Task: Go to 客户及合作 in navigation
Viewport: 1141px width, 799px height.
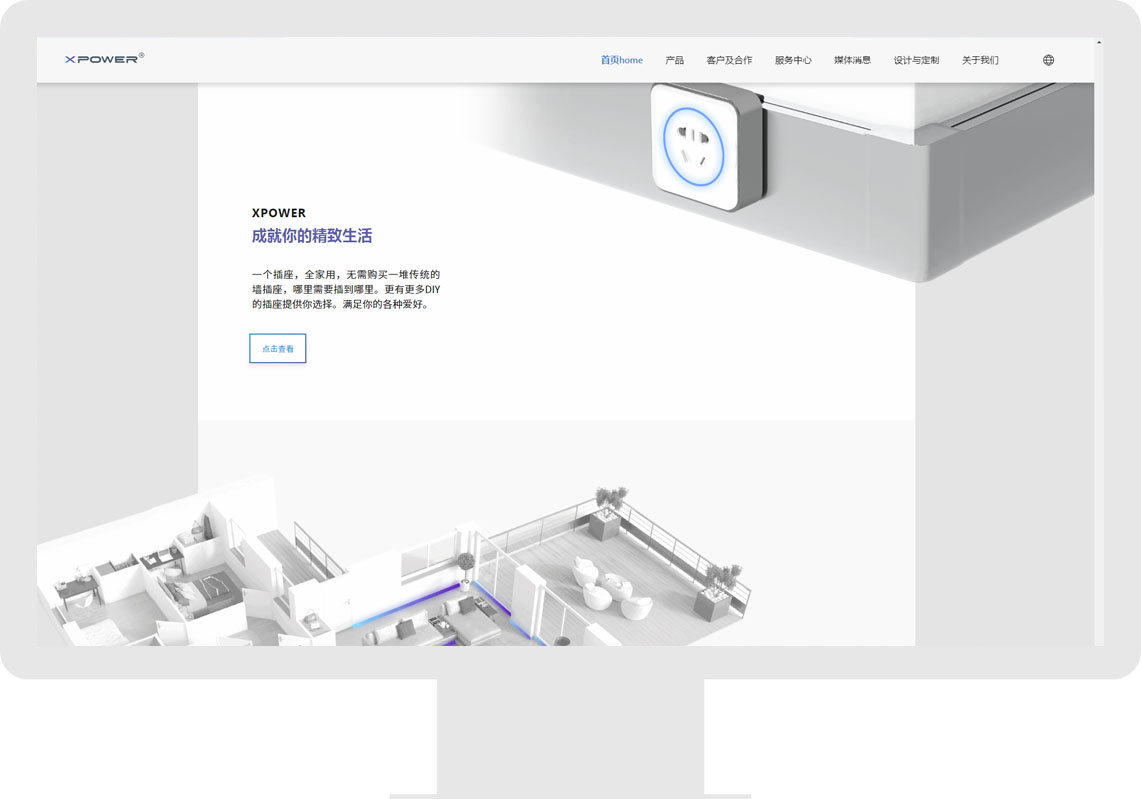Action: [x=729, y=60]
